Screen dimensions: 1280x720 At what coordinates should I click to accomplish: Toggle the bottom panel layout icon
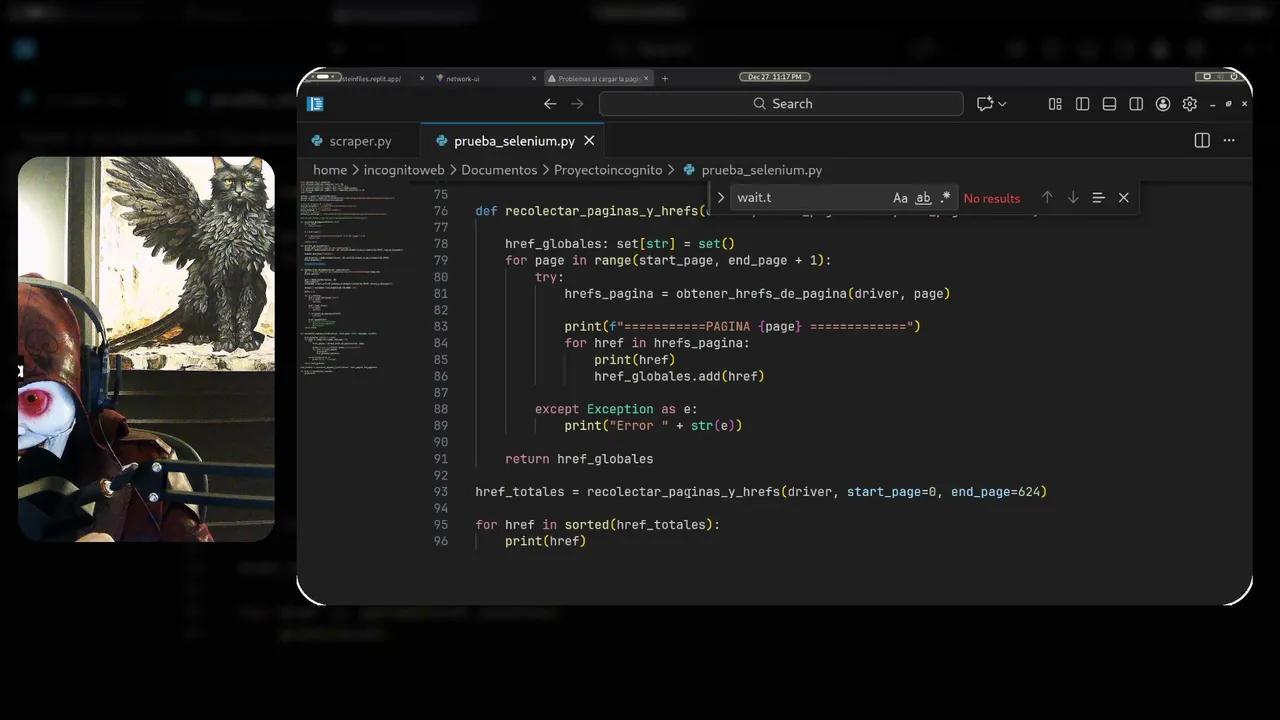click(1109, 104)
